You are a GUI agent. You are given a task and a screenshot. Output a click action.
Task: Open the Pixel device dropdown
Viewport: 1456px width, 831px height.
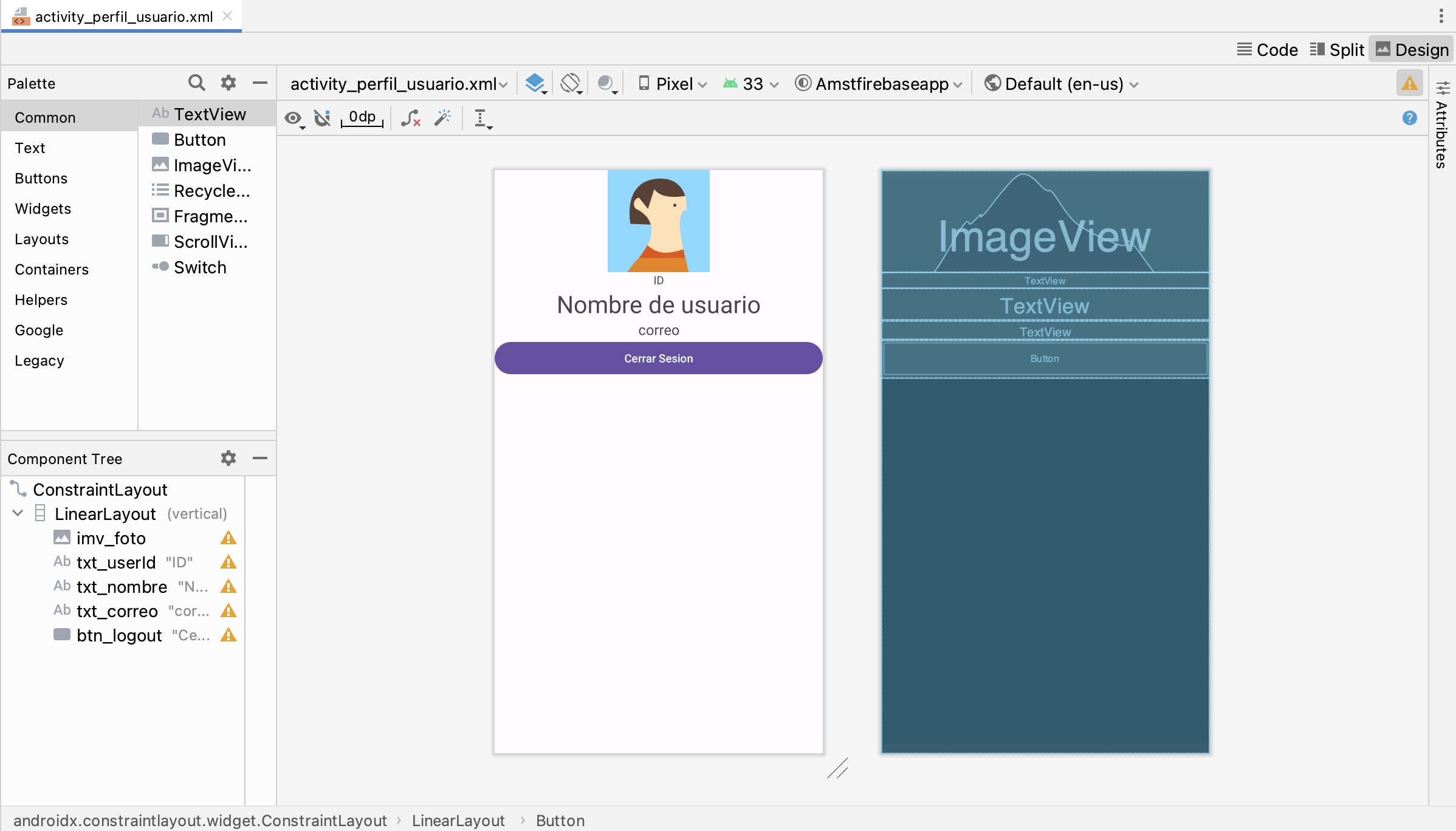673,84
